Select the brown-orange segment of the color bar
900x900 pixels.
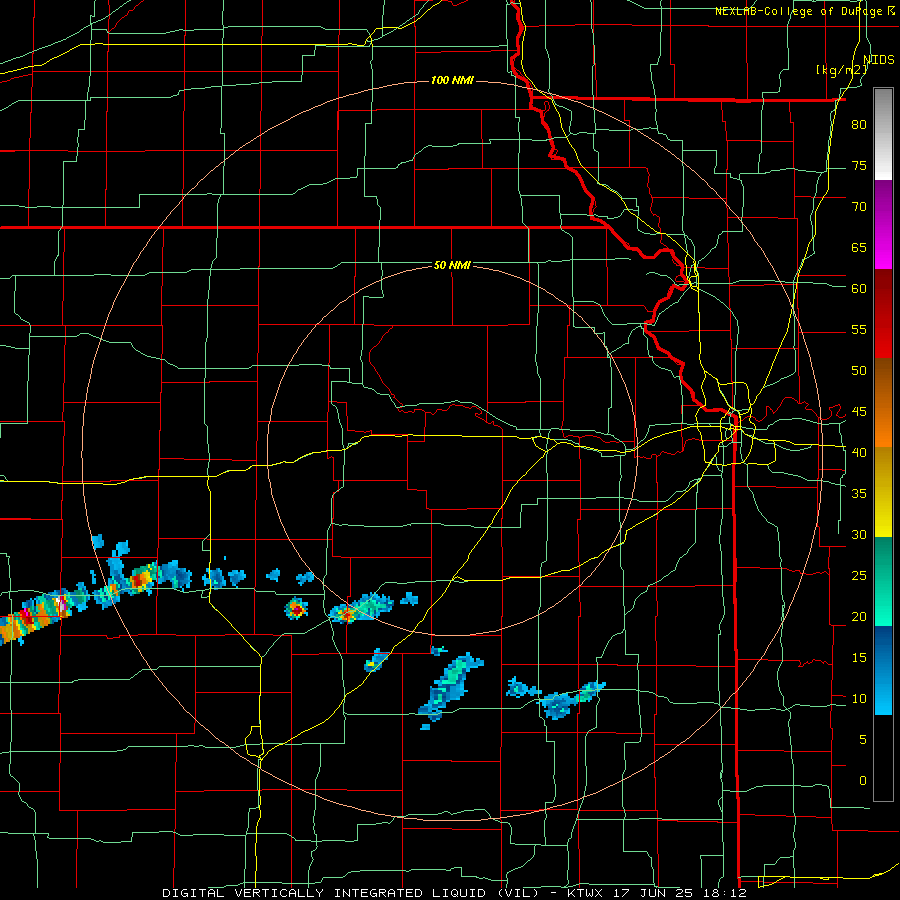click(x=883, y=402)
